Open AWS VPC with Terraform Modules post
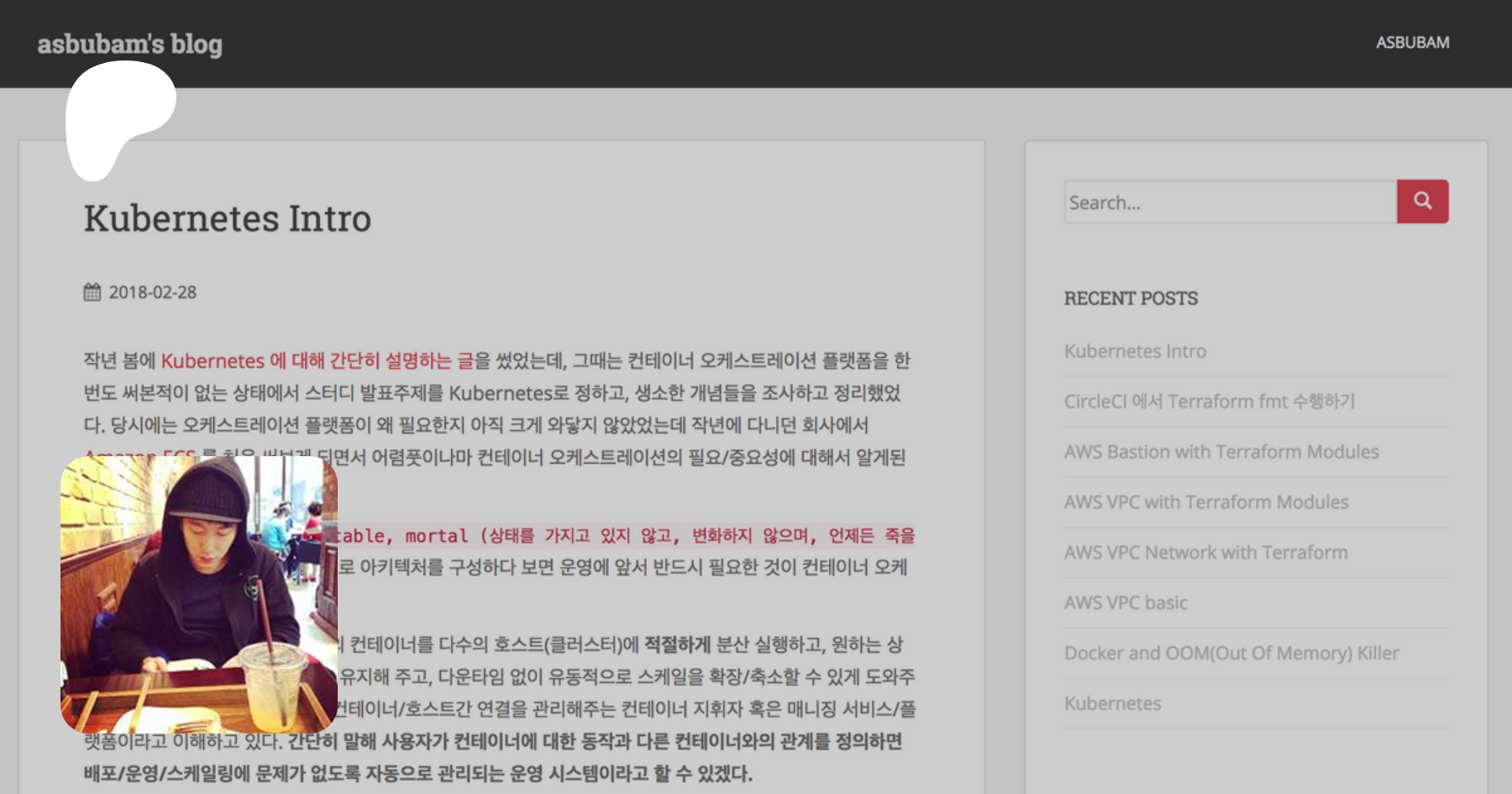This screenshot has height=794, width=1512. 1205,502
